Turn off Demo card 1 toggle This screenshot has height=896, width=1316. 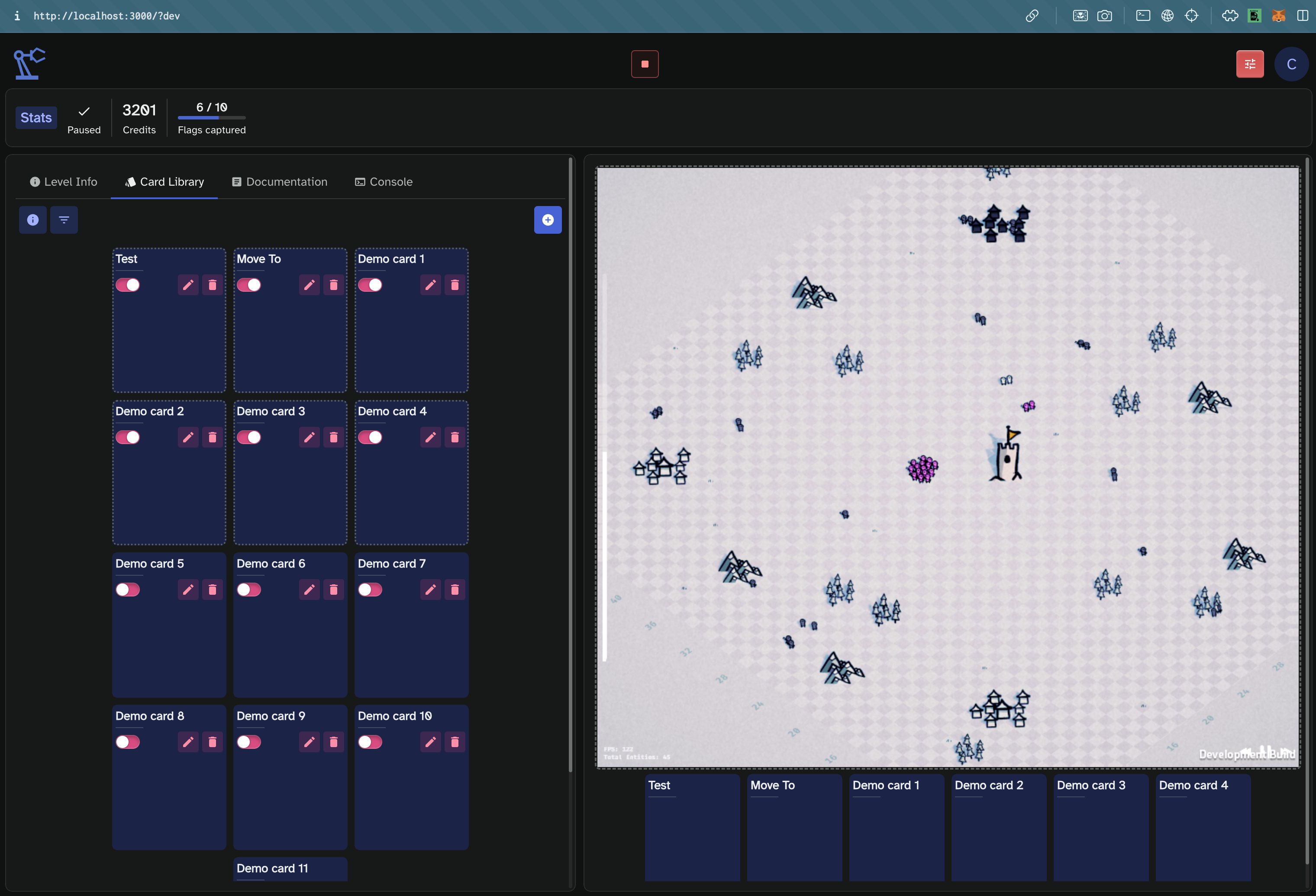370,285
